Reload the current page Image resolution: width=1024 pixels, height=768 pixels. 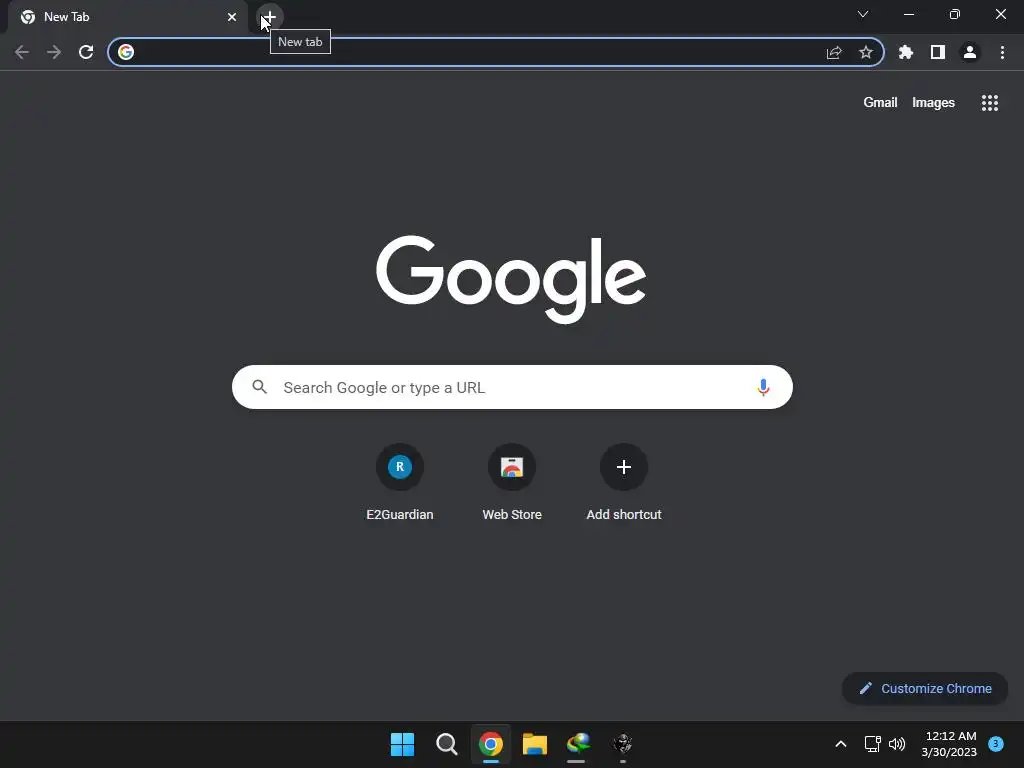(x=86, y=52)
